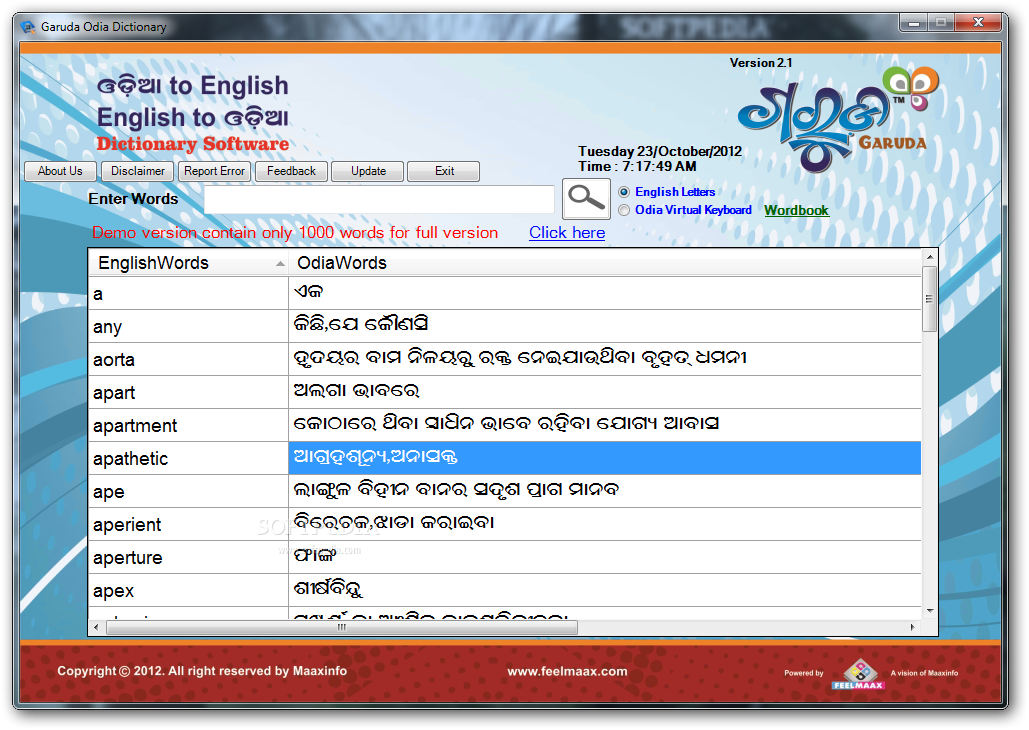The image size is (1029, 730).
Task: Select the English Letters radio button
Action: (x=624, y=192)
